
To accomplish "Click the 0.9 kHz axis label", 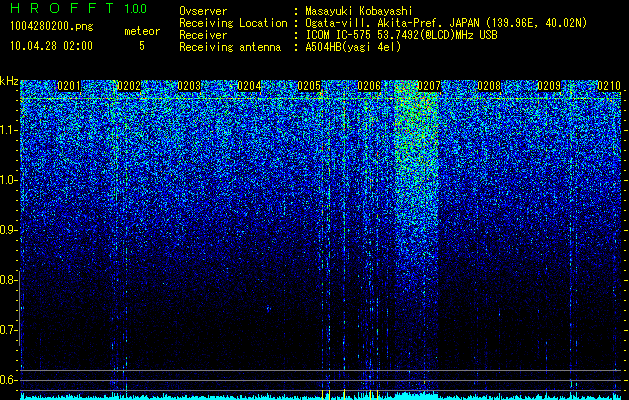I will click(x=8, y=230).
